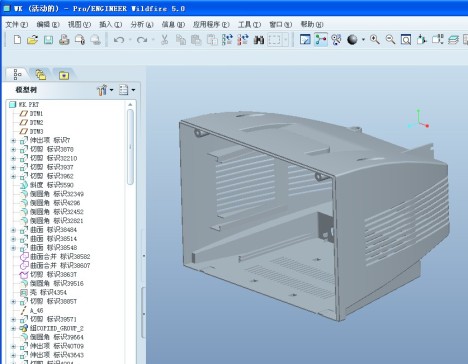Open the Redo history dropdown arrow
This screenshot has height=364, width=468.
pos(153,40)
